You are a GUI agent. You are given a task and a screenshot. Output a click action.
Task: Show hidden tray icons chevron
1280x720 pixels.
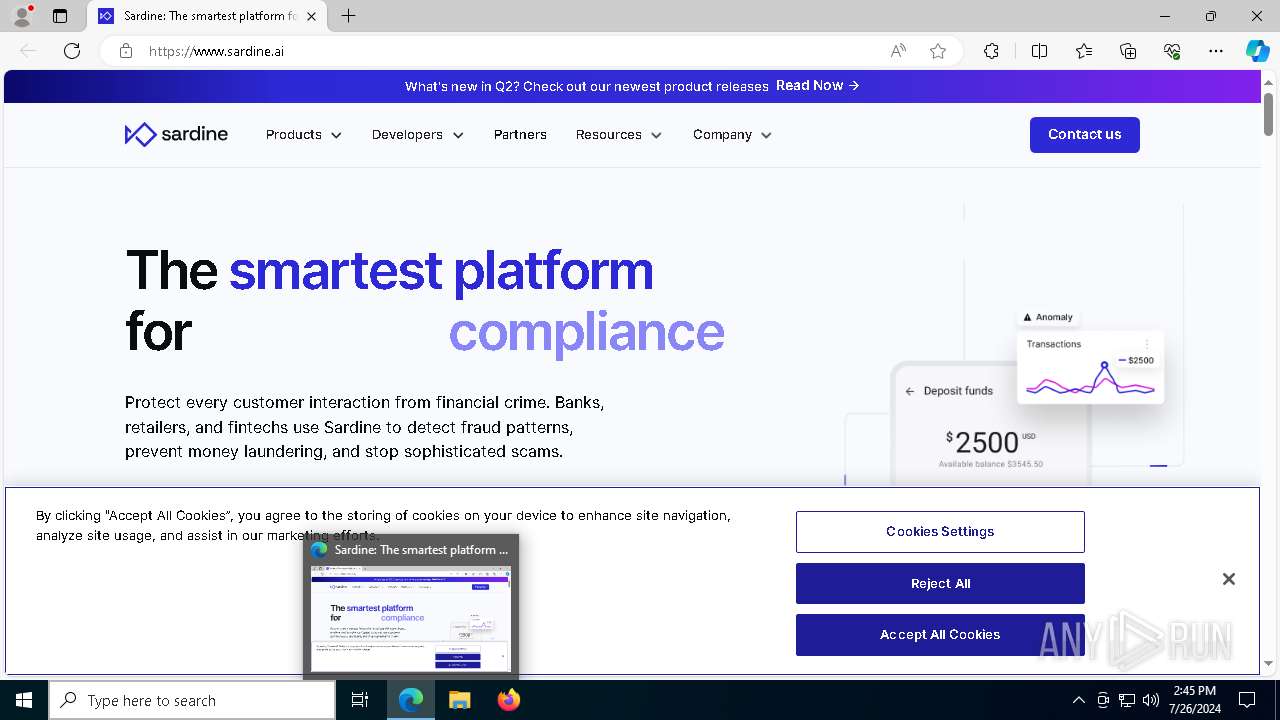(1078, 700)
